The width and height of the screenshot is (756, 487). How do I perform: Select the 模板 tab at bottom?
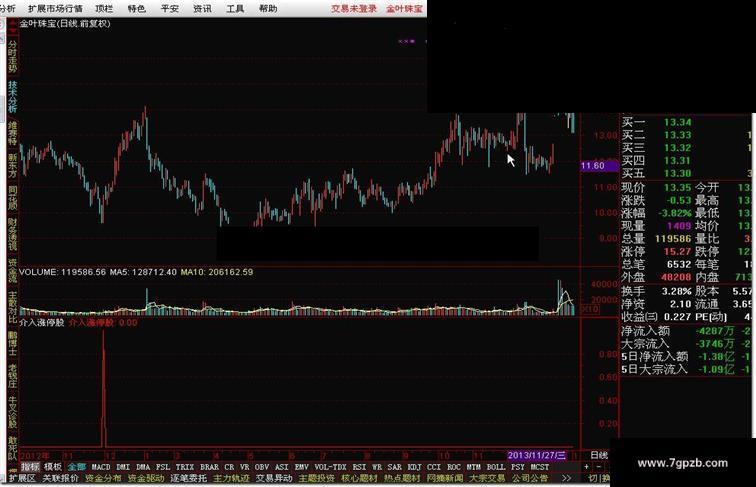(x=53, y=467)
